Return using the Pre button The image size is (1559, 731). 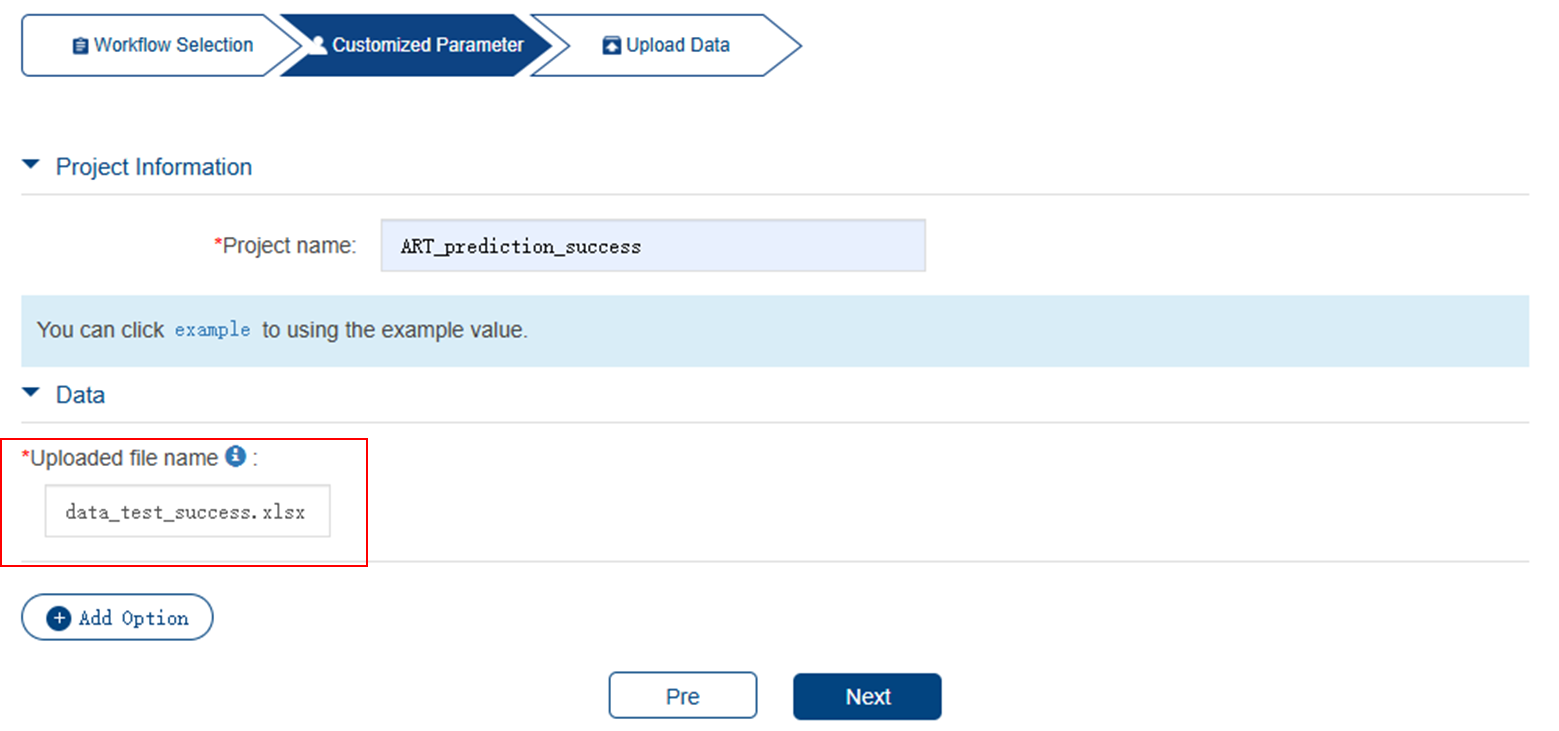pos(683,697)
